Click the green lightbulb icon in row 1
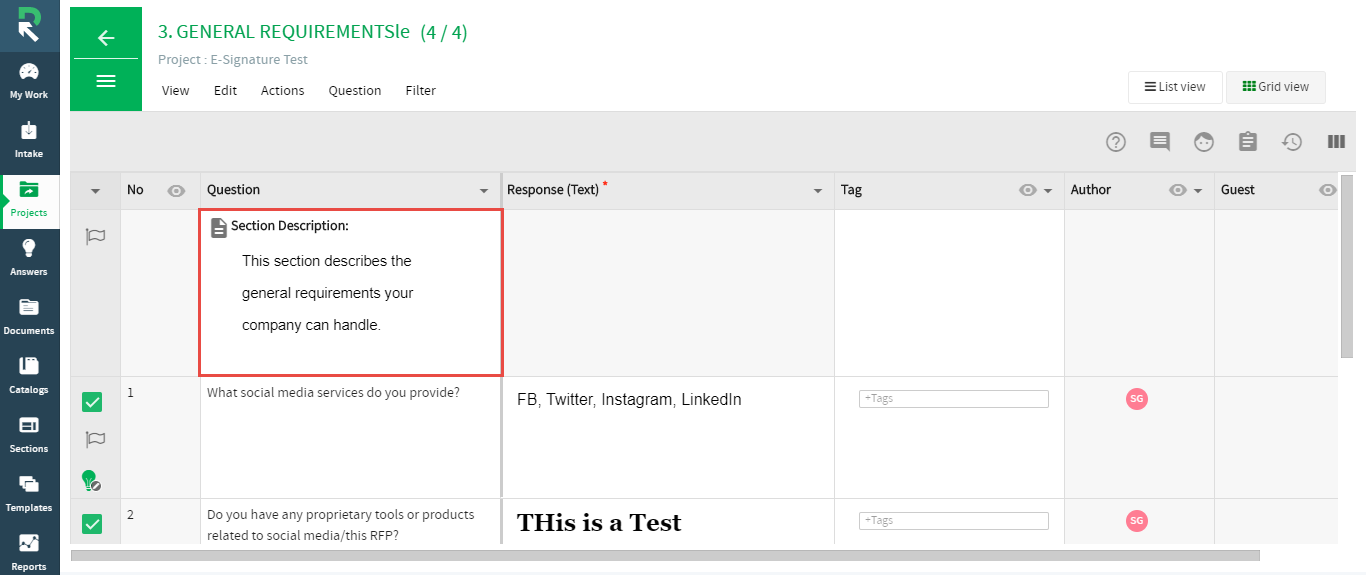The image size is (1366, 575). tap(91, 481)
